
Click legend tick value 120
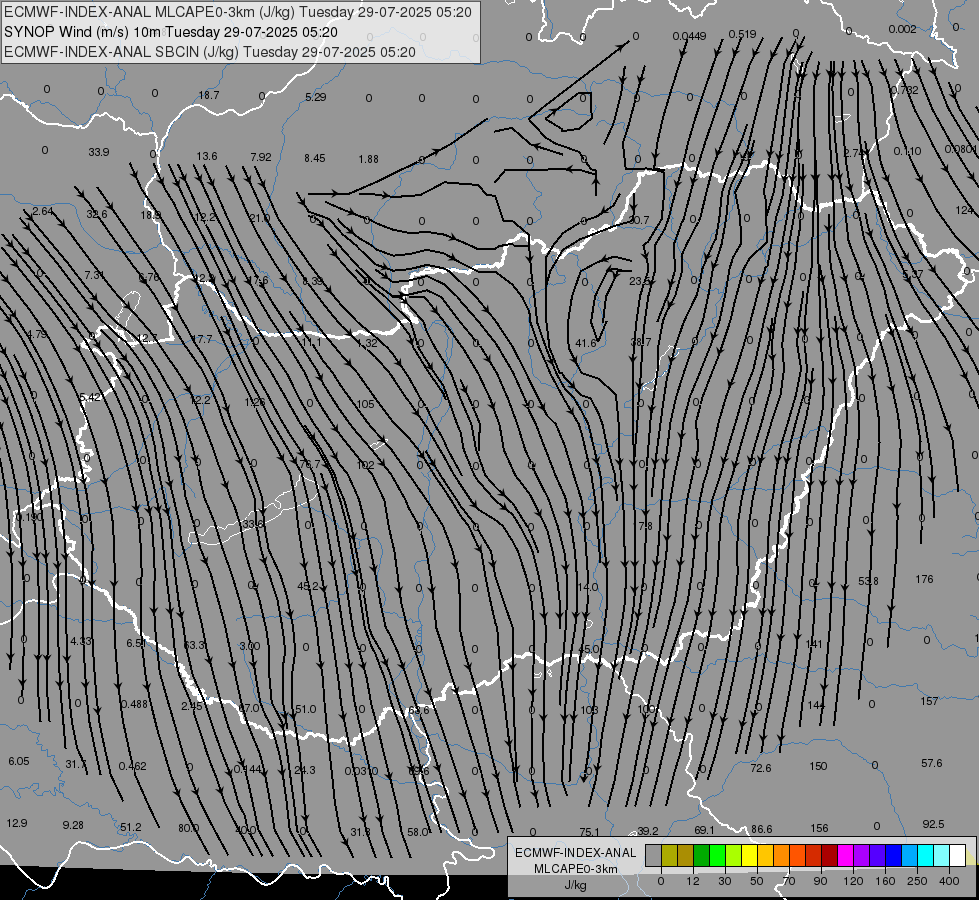tap(853, 881)
